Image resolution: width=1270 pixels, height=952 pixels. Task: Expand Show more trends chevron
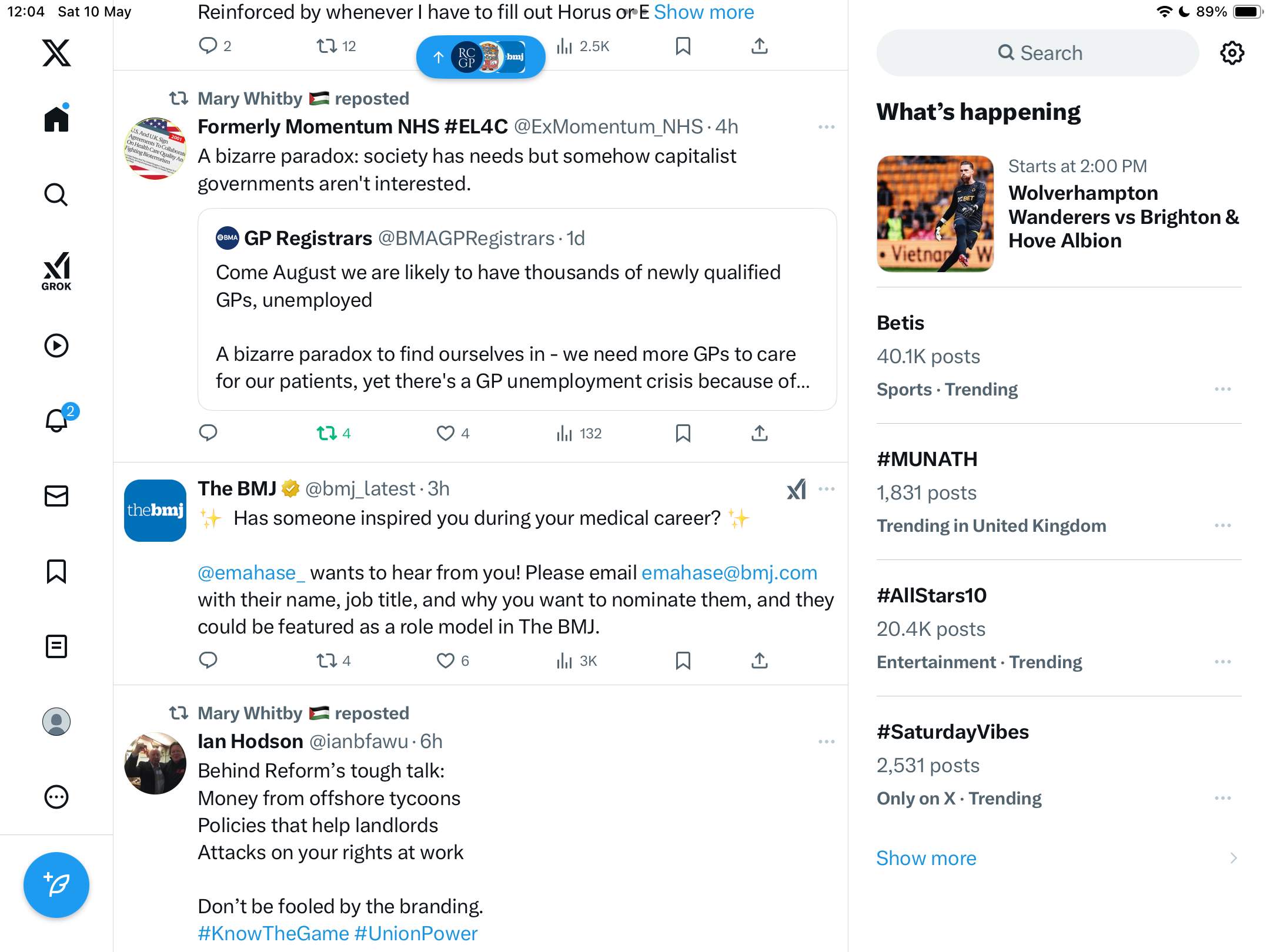click(x=1234, y=858)
